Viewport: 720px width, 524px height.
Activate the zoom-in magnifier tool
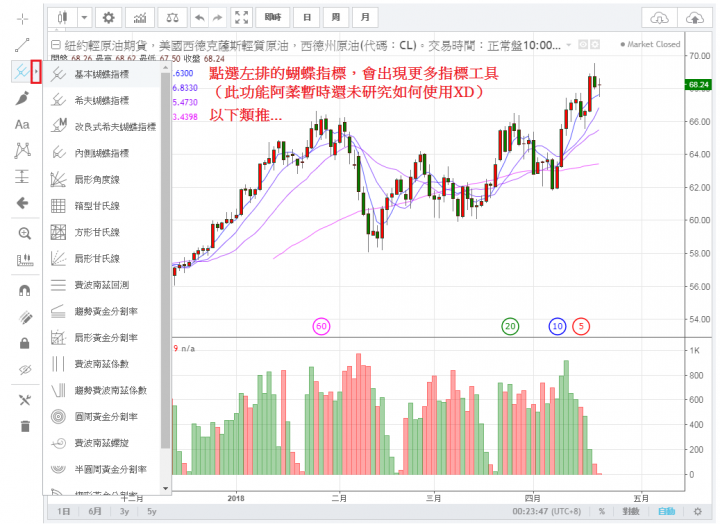[24, 234]
